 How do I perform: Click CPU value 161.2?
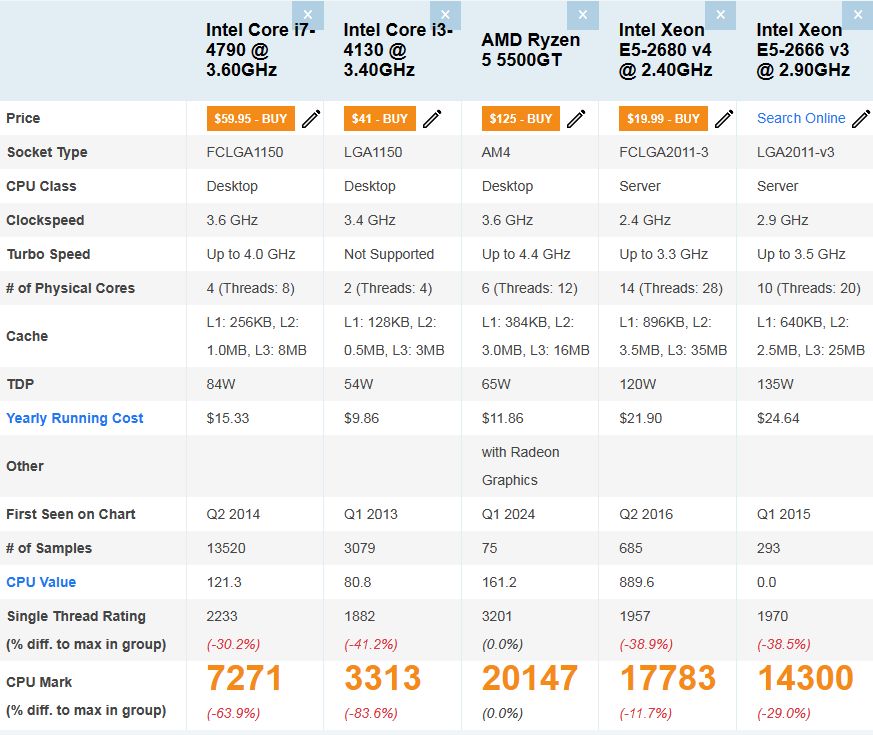[x=499, y=582]
